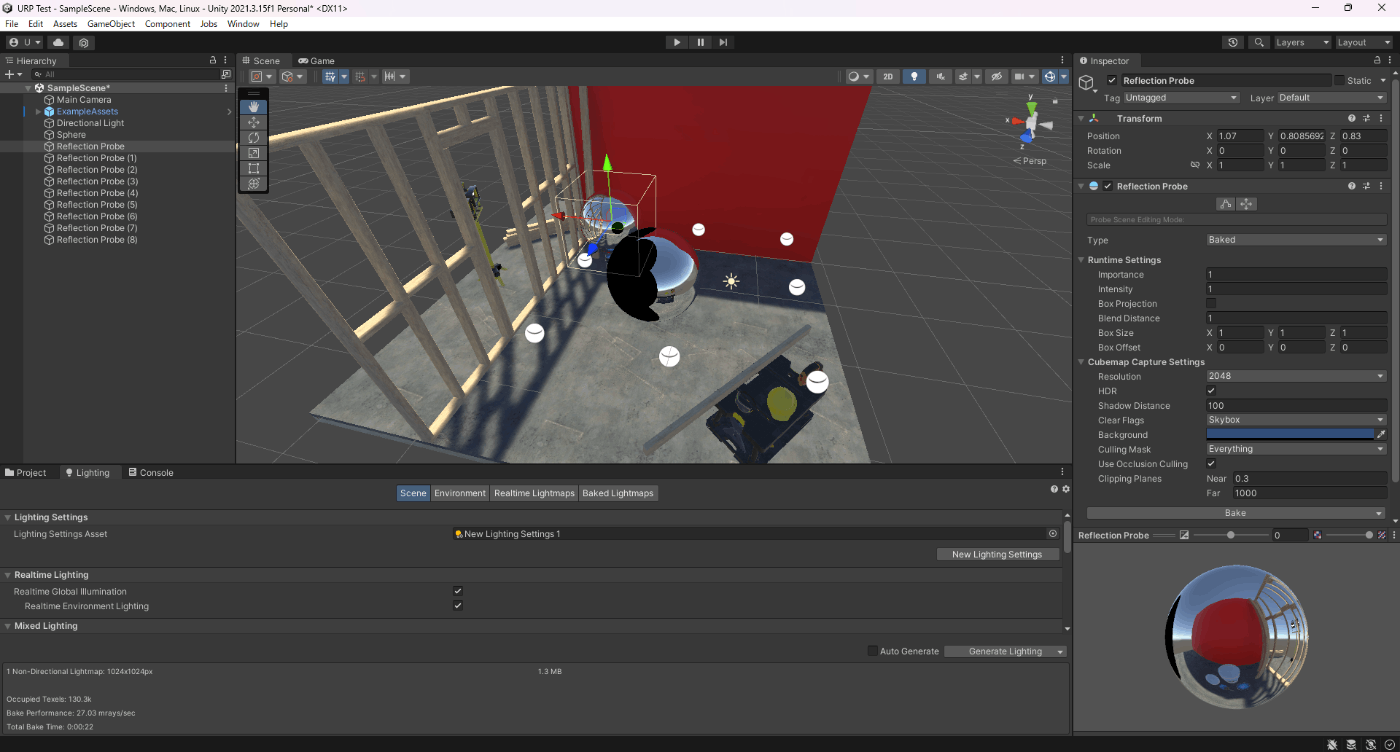Toggle scene lighting bulb icon

click(x=914, y=76)
